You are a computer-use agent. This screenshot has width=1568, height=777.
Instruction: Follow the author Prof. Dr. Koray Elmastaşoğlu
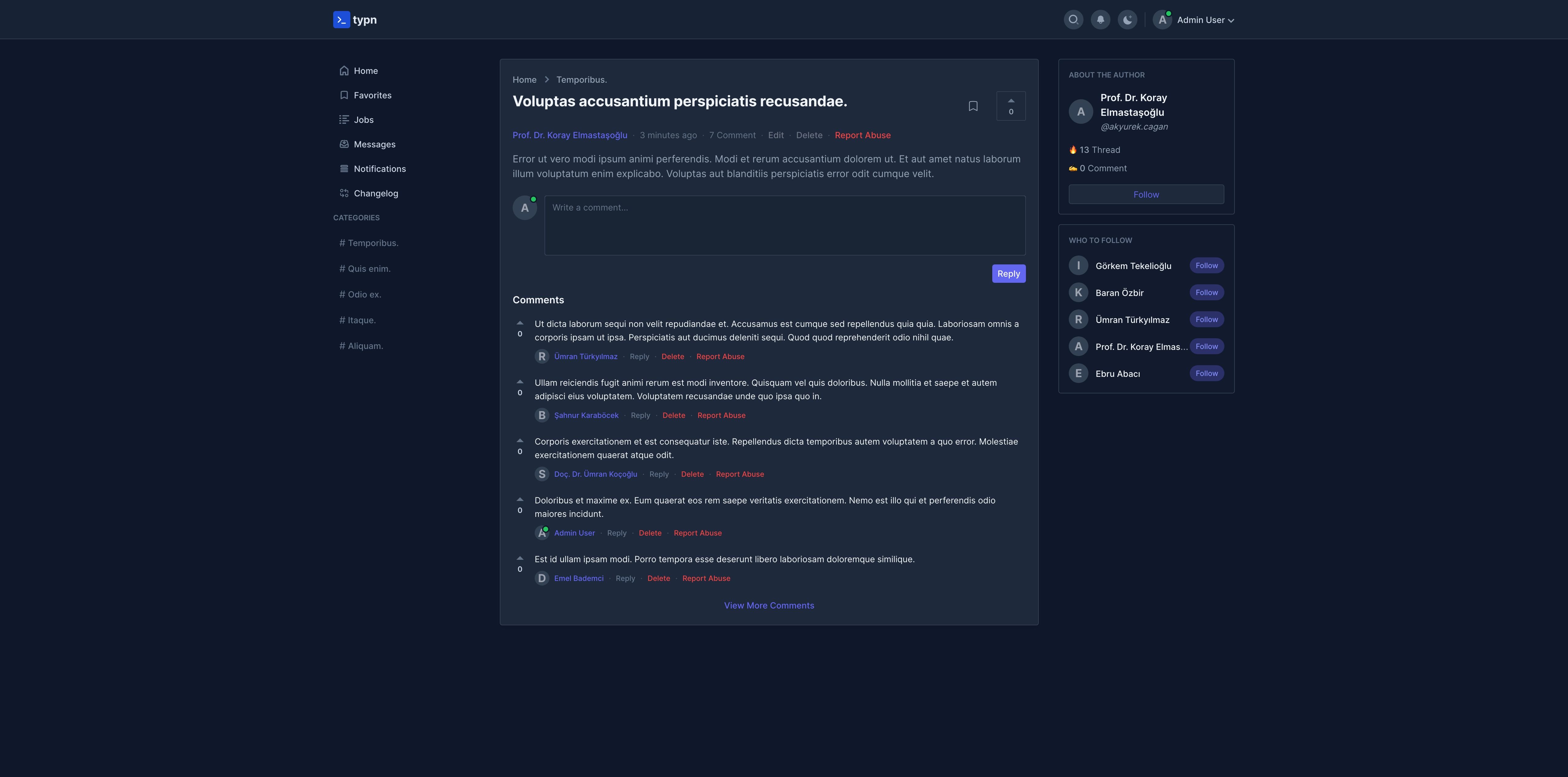coord(1146,194)
